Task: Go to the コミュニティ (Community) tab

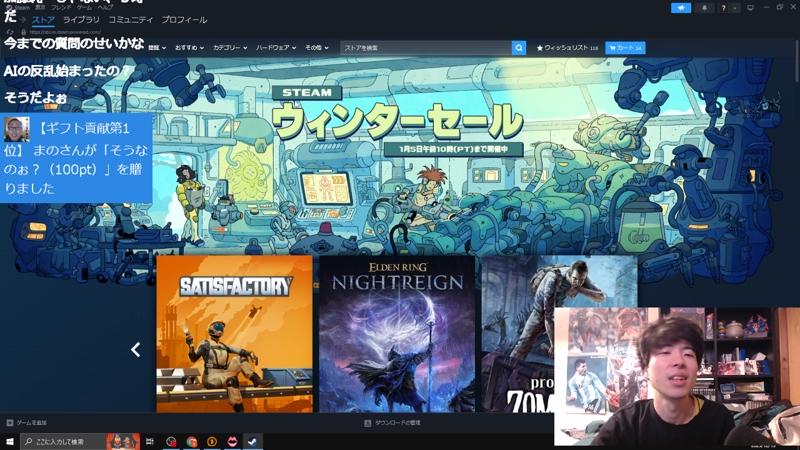Action: pyautogui.click(x=131, y=20)
